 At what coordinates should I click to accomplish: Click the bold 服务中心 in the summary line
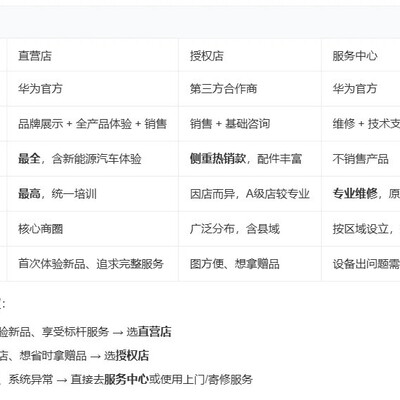126,379
